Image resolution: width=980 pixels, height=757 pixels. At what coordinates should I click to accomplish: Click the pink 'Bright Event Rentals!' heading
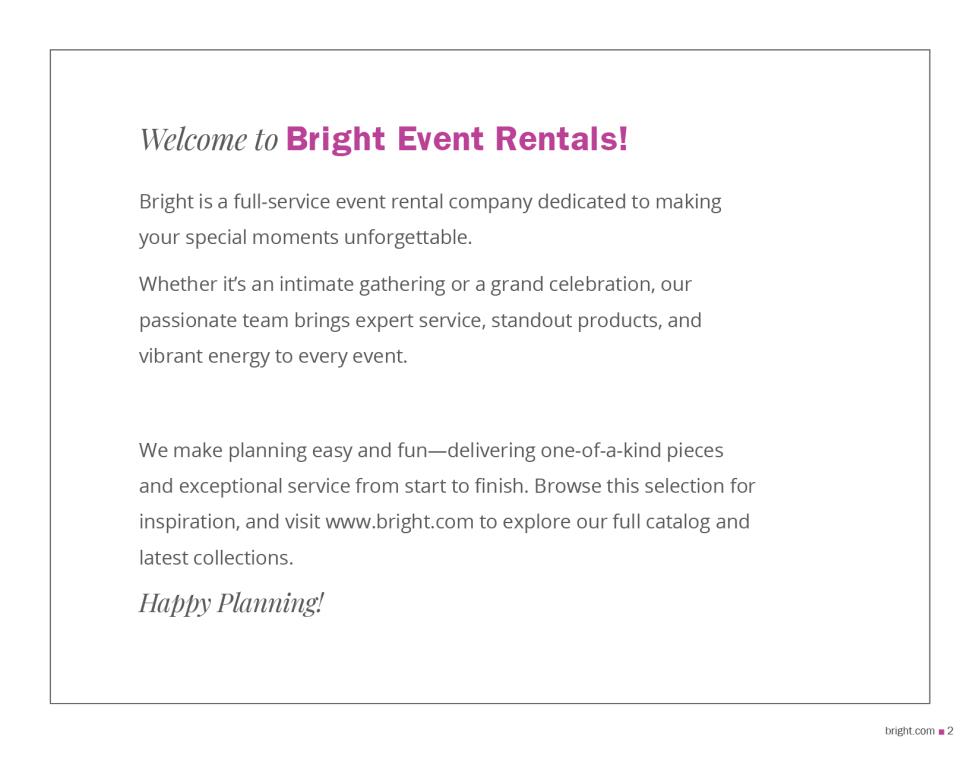(x=457, y=139)
